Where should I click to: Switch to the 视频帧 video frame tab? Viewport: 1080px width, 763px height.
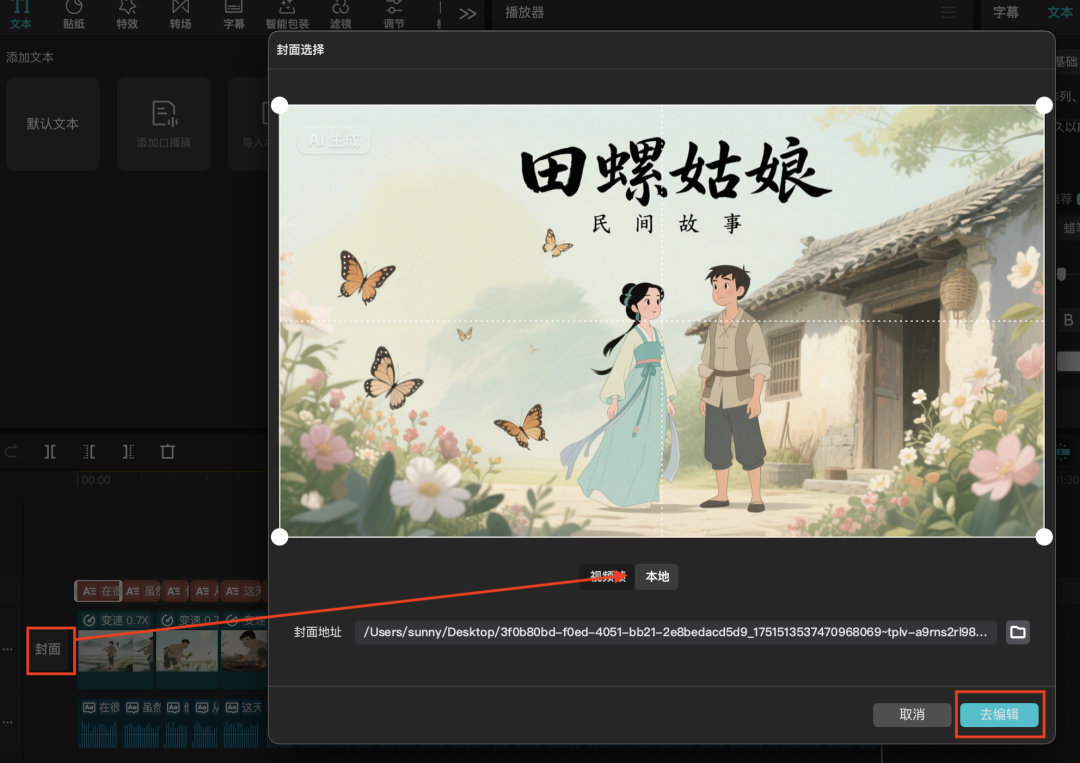tap(605, 577)
